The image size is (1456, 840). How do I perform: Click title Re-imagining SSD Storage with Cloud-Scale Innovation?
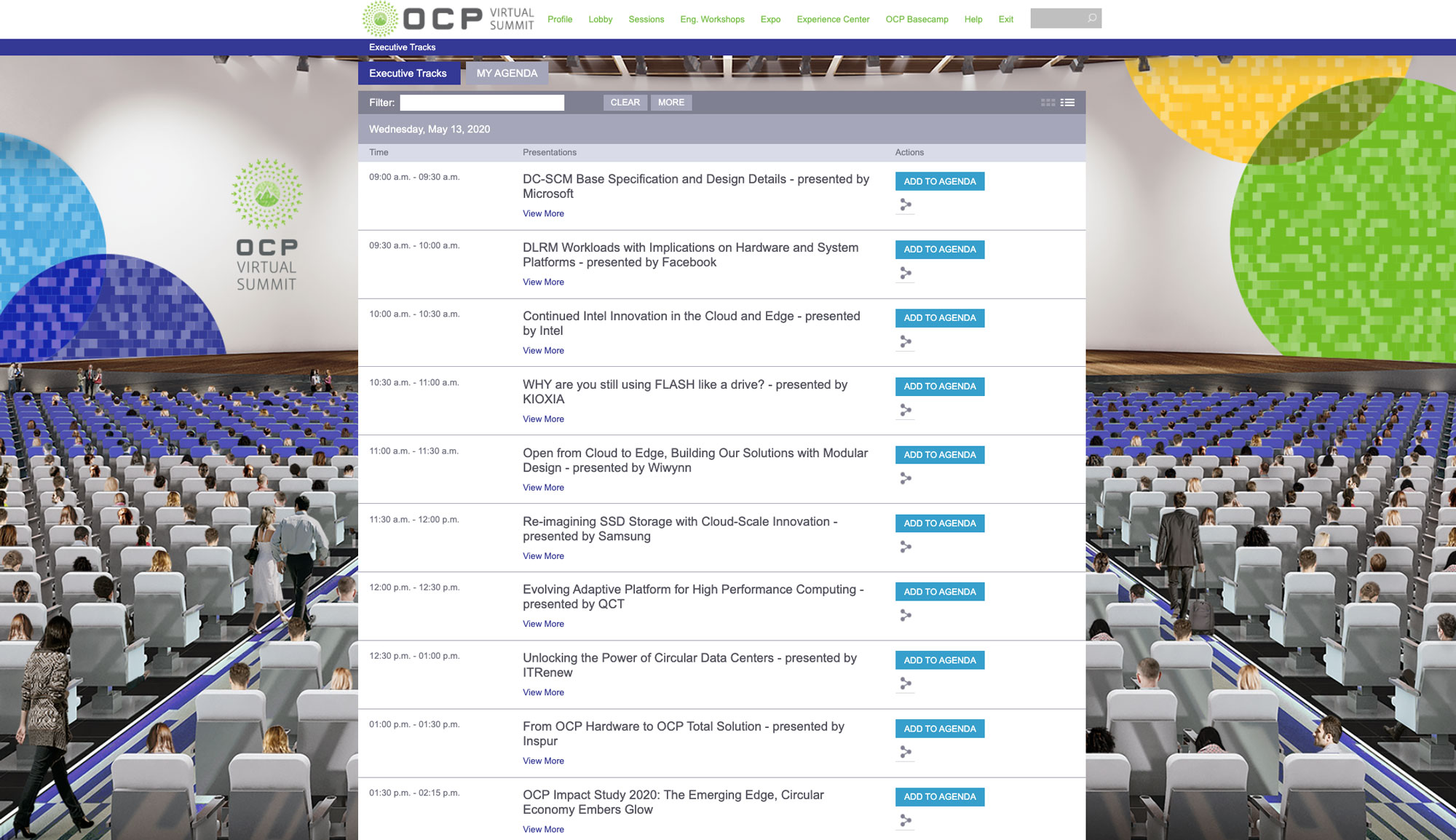tap(680, 529)
